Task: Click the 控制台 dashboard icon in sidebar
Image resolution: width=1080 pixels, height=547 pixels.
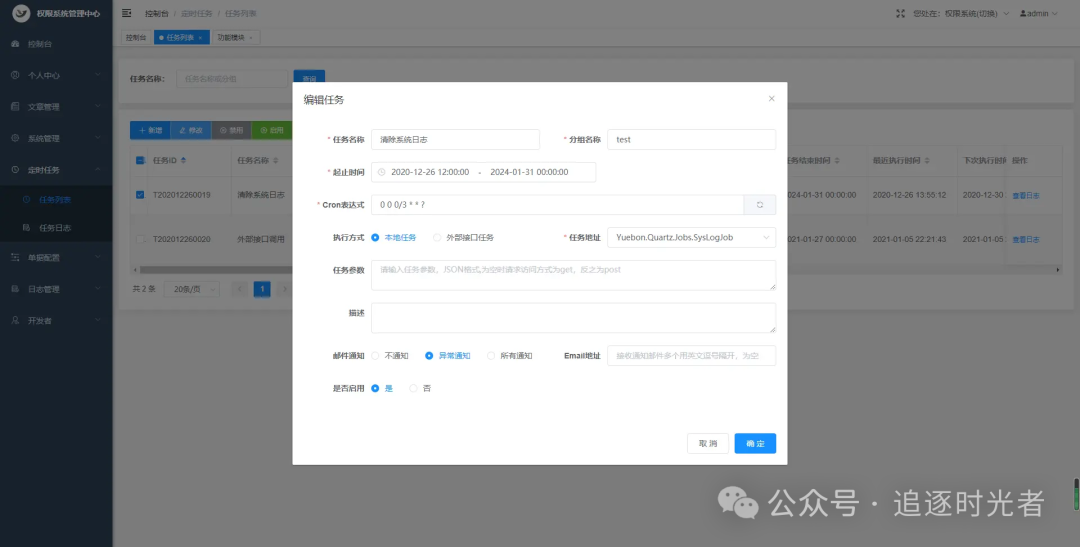Action: coord(16,44)
